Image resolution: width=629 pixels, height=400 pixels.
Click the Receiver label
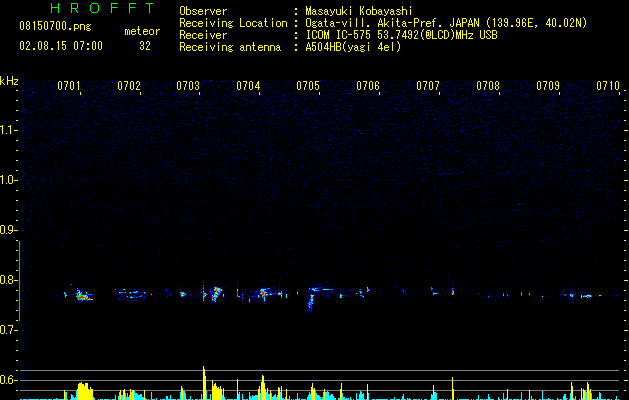(203, 35)
